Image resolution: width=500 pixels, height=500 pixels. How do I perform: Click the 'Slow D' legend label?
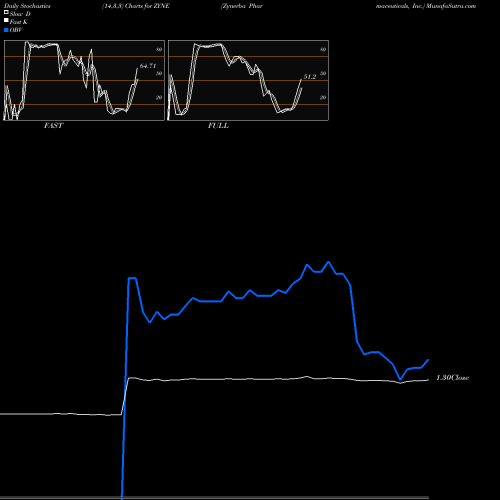point(20,14)
